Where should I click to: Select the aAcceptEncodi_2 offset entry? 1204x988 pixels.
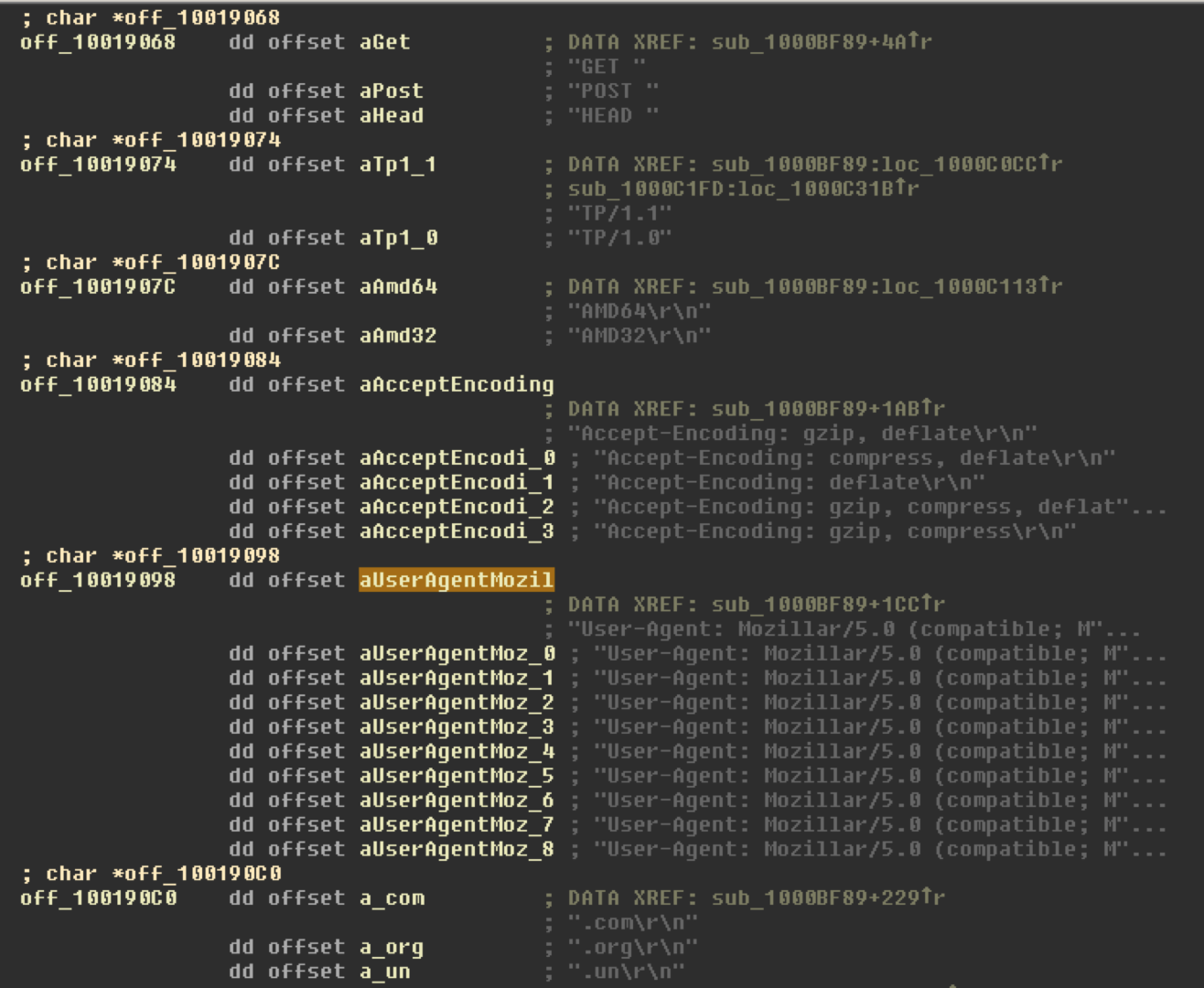pyautogui.click(x=456, y=507)
